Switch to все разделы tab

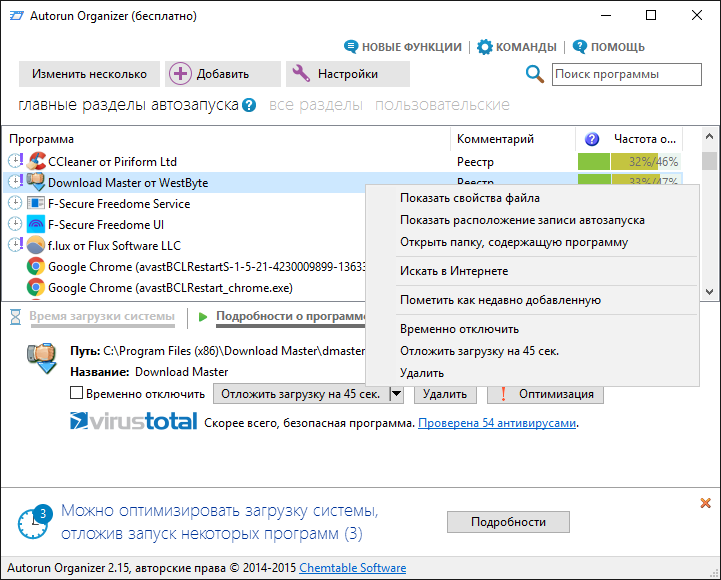tap(315, 105)
